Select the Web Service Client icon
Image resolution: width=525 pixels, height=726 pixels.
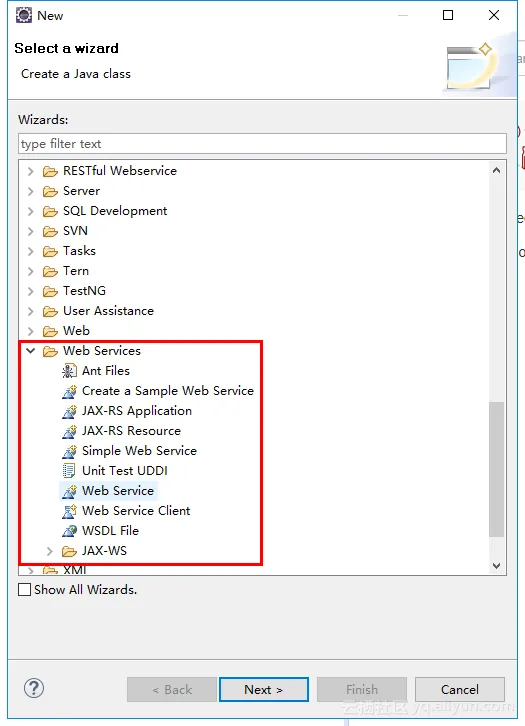[x=69, y=511]
